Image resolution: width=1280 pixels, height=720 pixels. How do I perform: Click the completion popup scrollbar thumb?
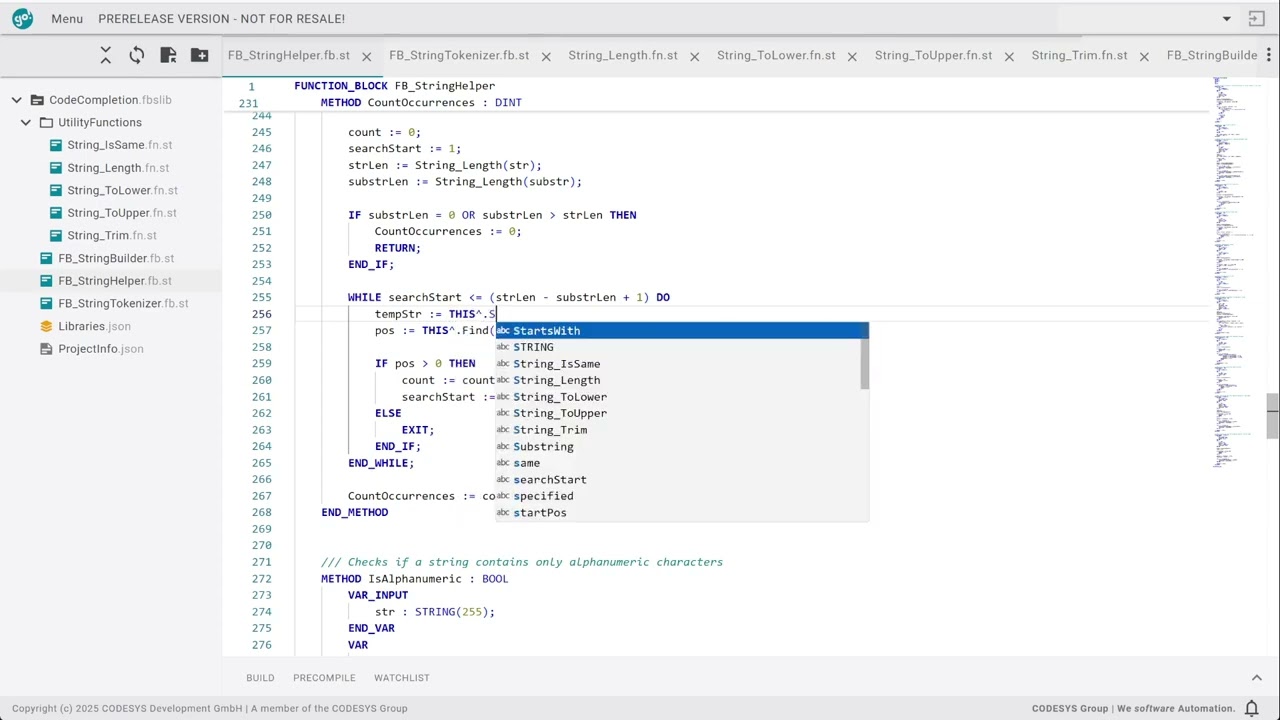(x=865, y=356)
